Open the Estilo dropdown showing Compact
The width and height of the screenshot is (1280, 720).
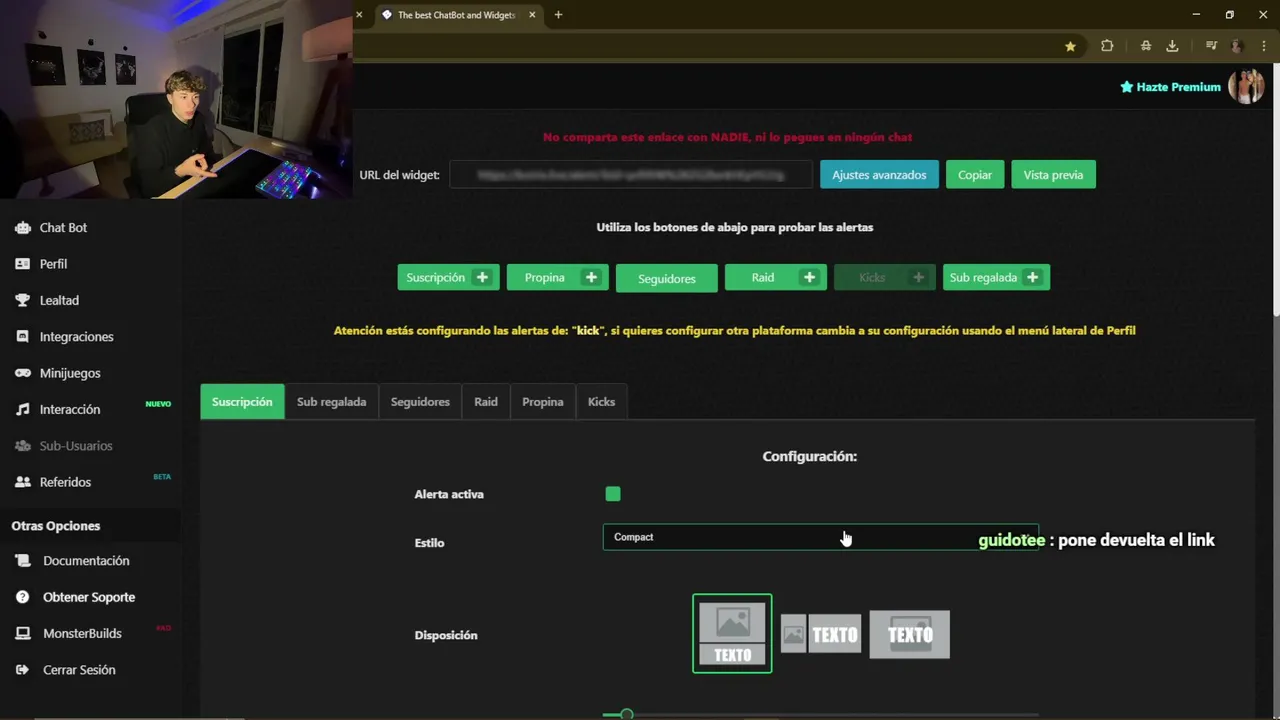(821, 537)
